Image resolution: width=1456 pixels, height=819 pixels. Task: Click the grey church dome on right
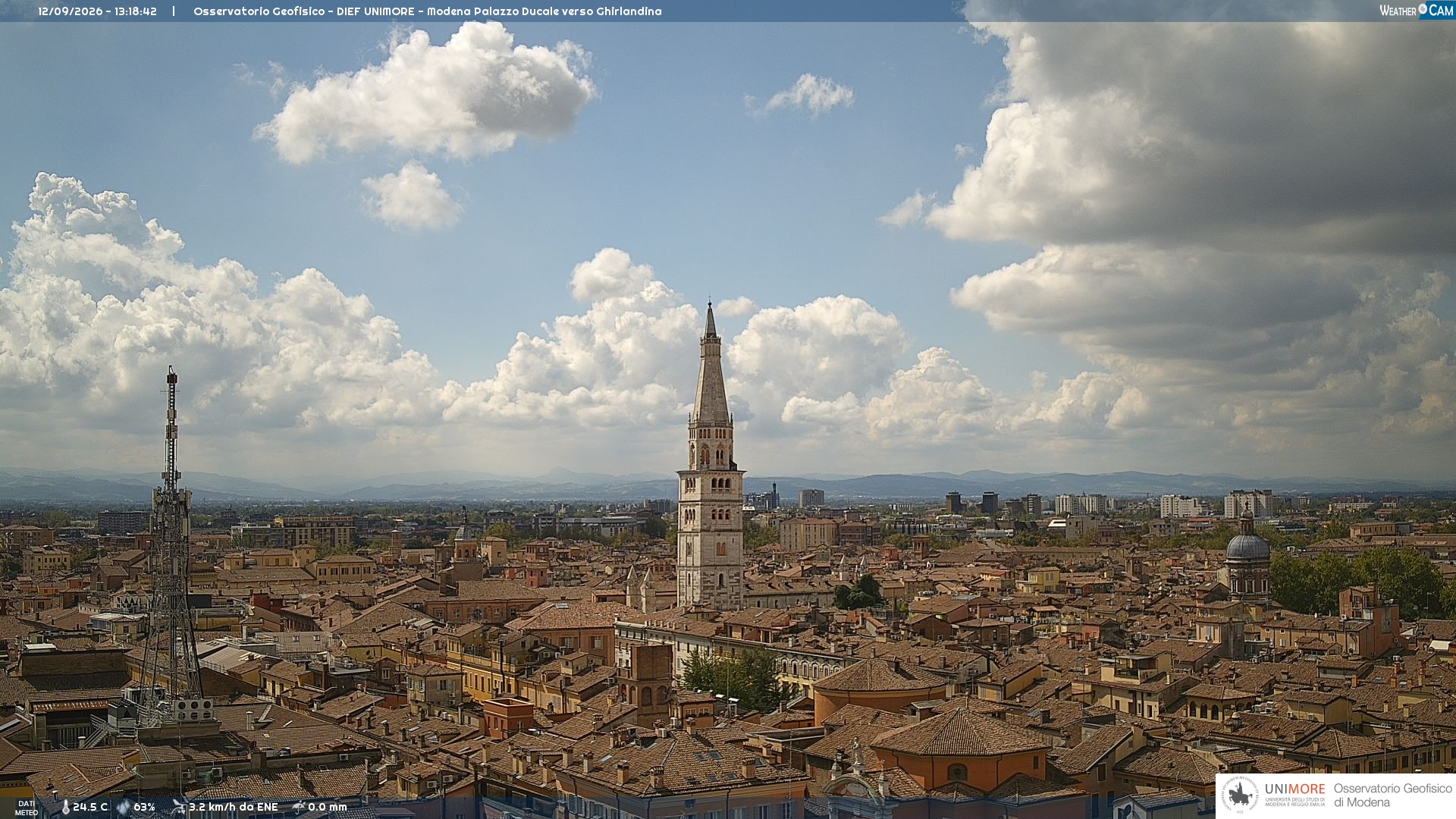pyautogui.click(x=1247, y=544)
